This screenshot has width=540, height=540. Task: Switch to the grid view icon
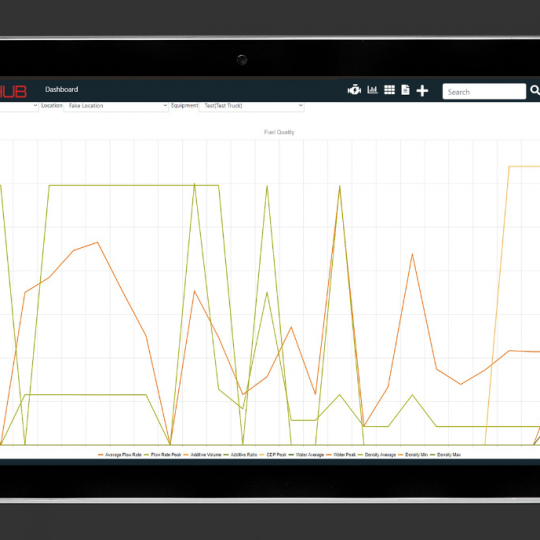[389, 90]
